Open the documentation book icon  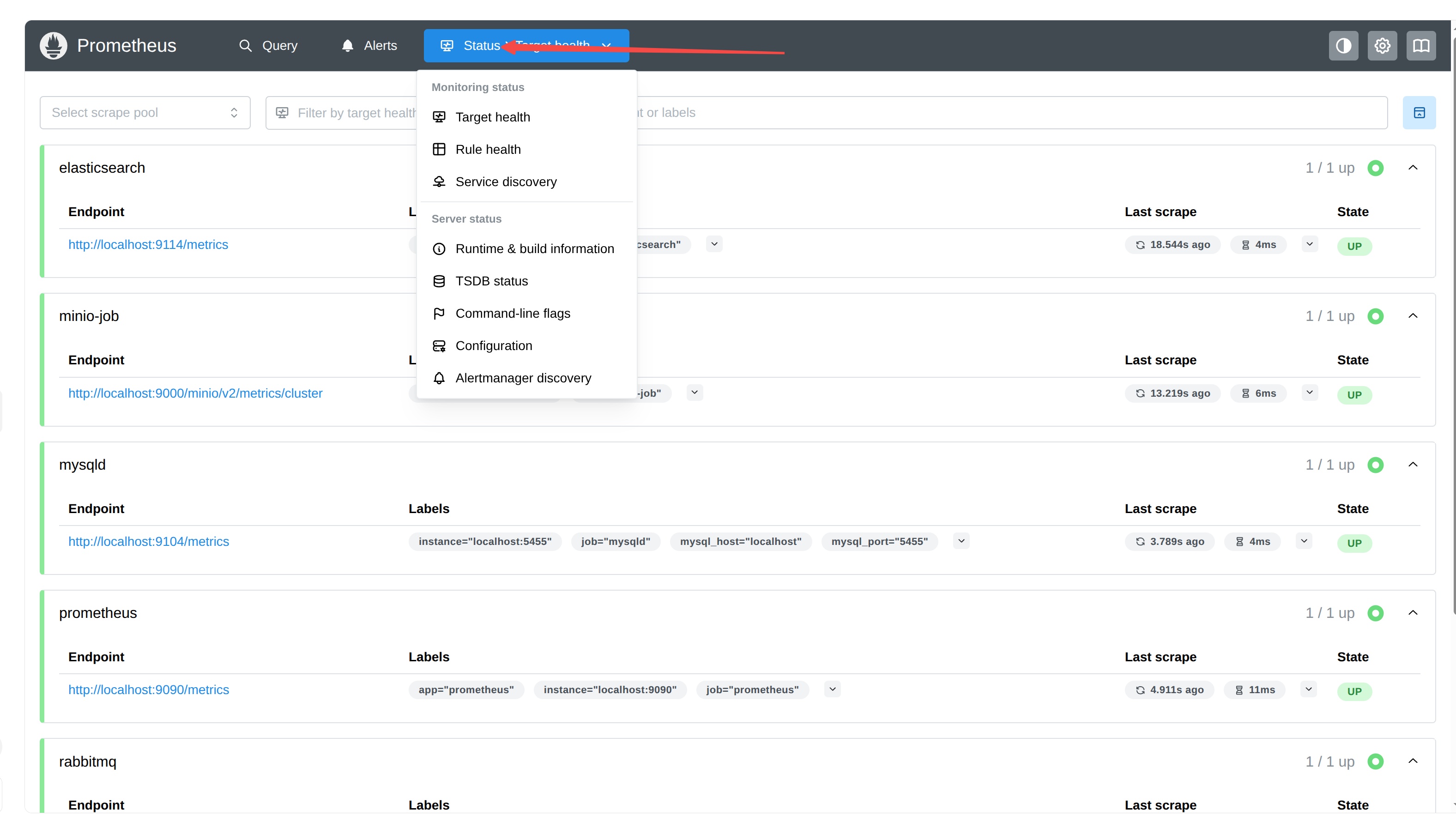(1421, 46)
